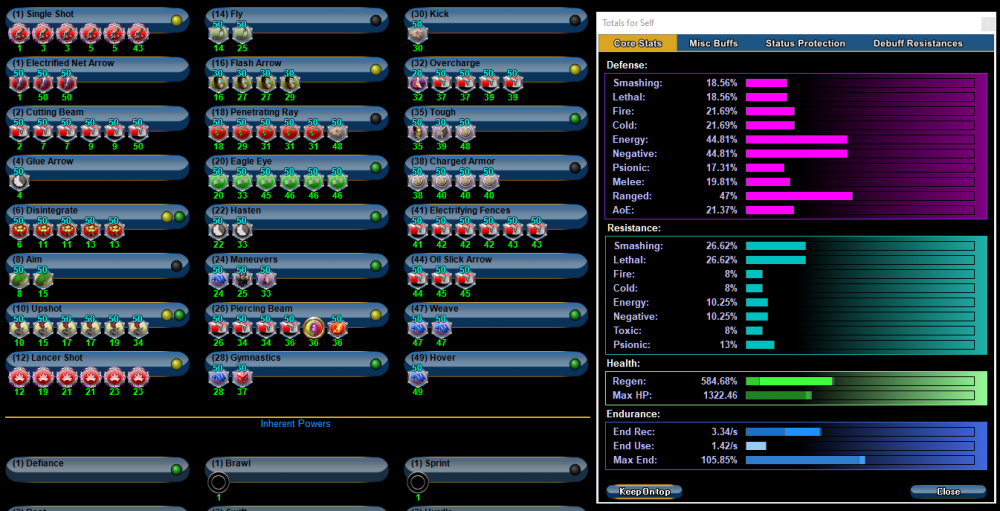Click the Ranged defense magenta bar
The width and height of the screenshot is (1000, 511).
coord(799,197)
